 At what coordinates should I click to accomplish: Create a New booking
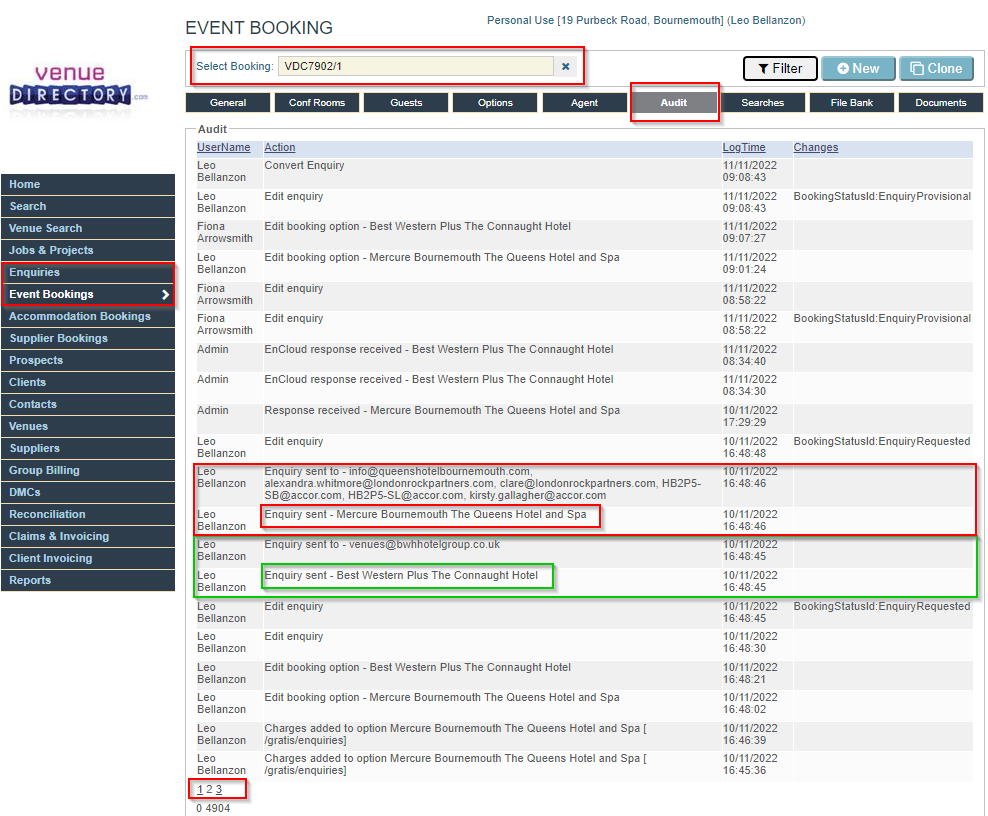point(858,69)
